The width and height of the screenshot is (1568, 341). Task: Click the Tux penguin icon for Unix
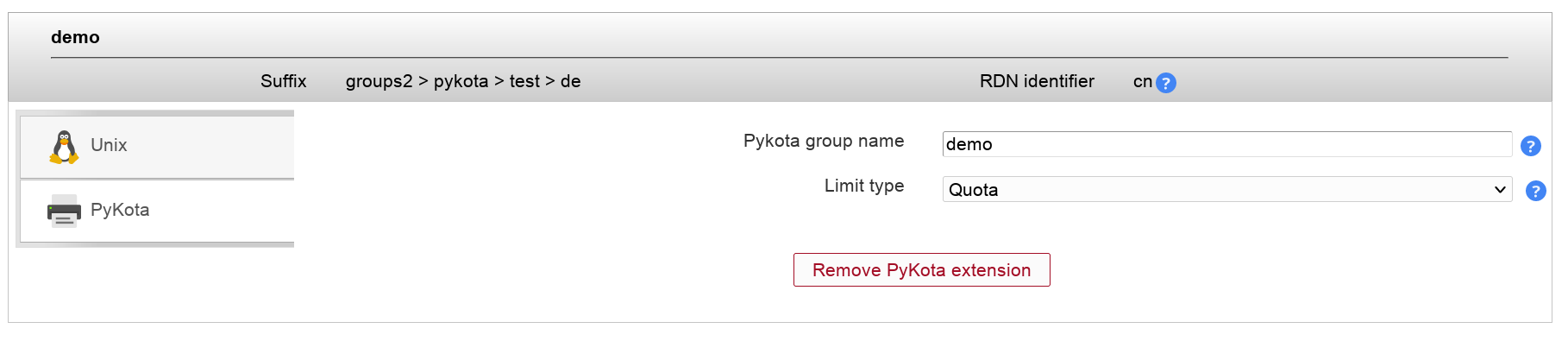[x=64, y=147]
